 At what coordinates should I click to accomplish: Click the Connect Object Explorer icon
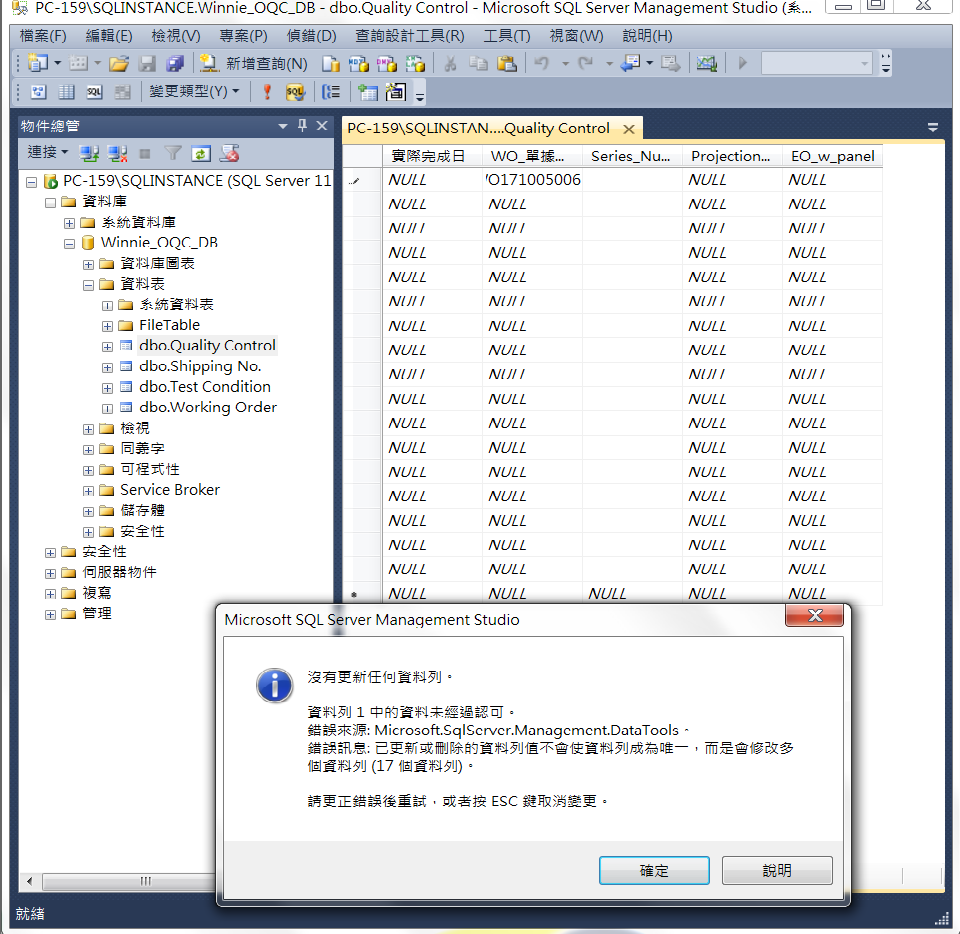tap(89, 153)
